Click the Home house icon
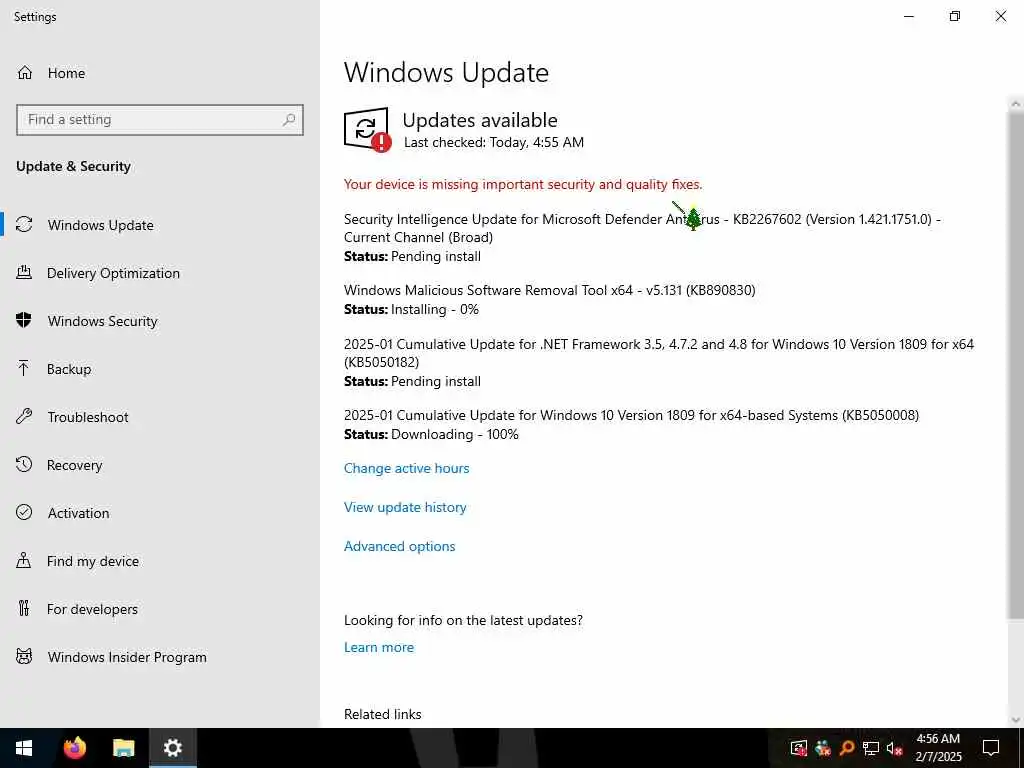The image size is (1024, 768). [x=24, y=72]
